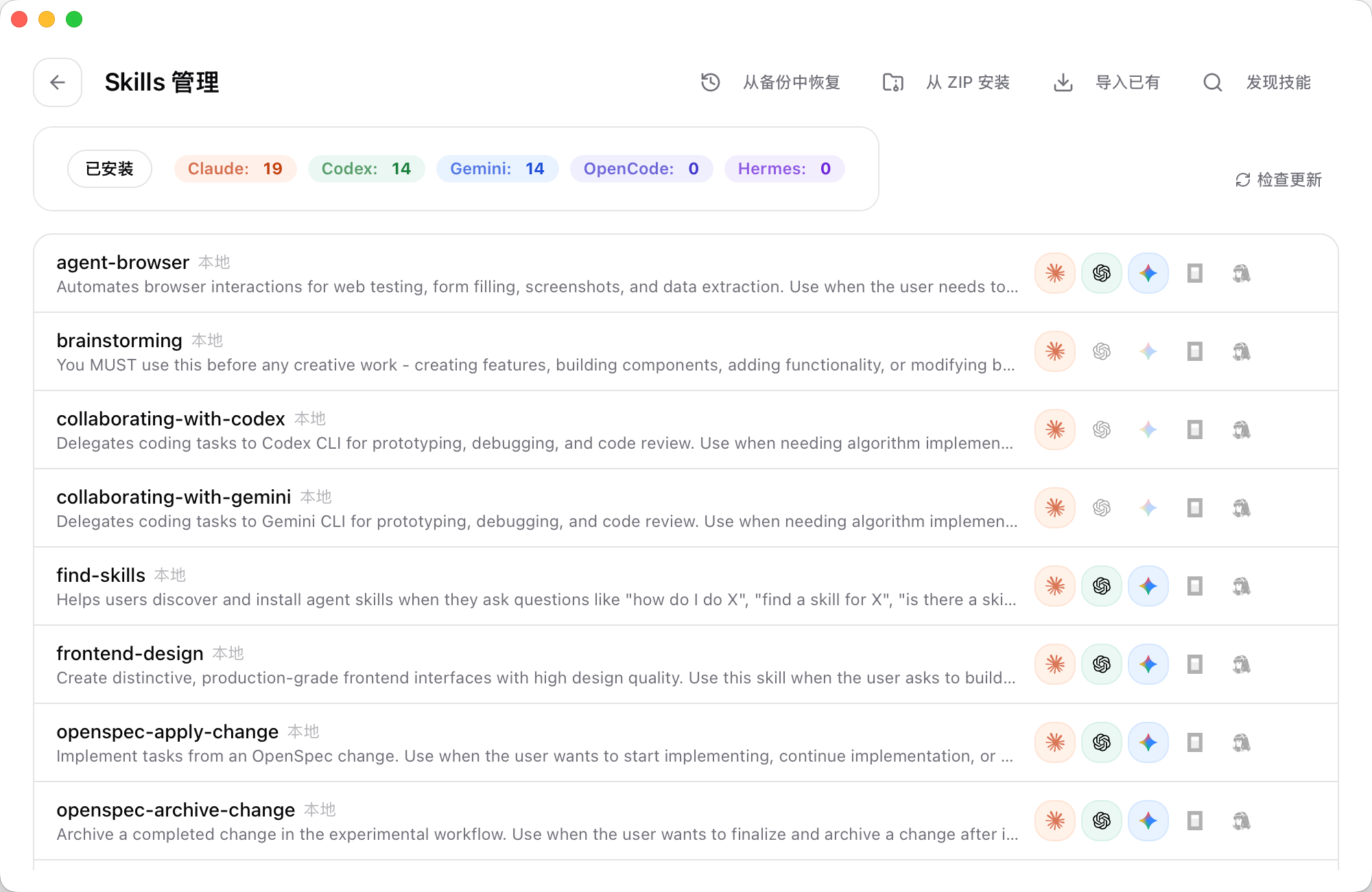The width and height of the screenshot is (1372, 892).
Task: Toggle Claude icon on find-skills row
Action: click(x=1055, y=586)
